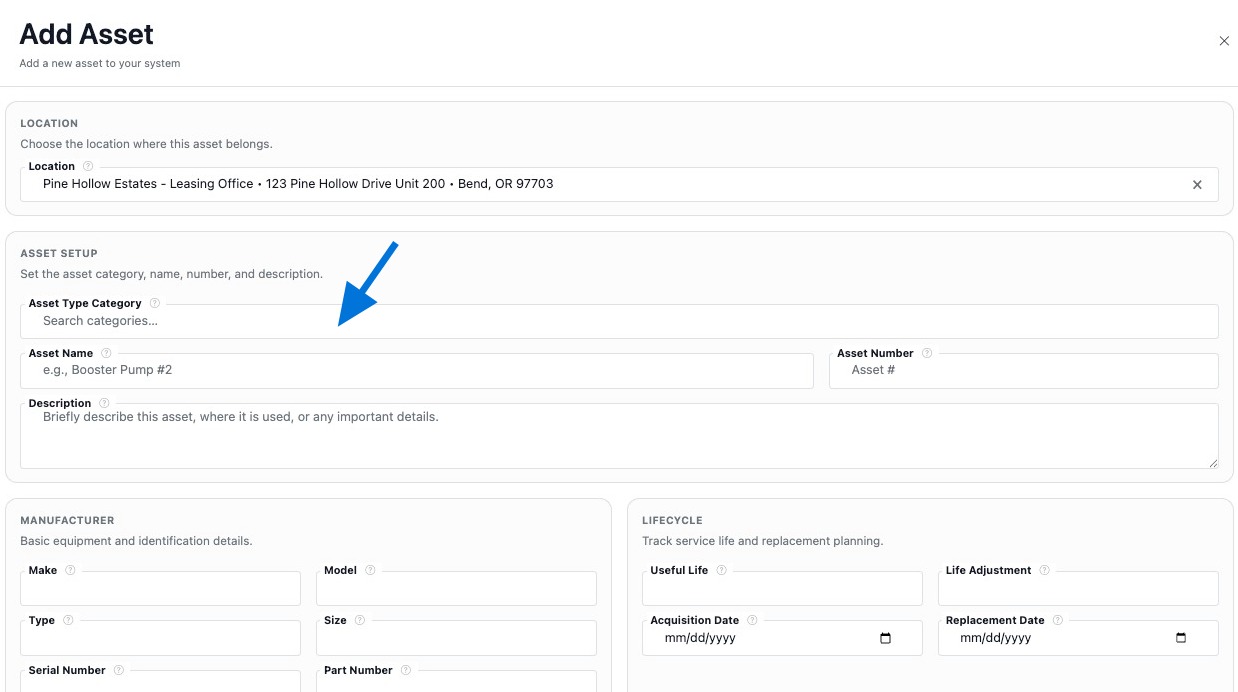Show help for Part Number field
This screenshot has height=692, width=1238.
tap(405, 670)
